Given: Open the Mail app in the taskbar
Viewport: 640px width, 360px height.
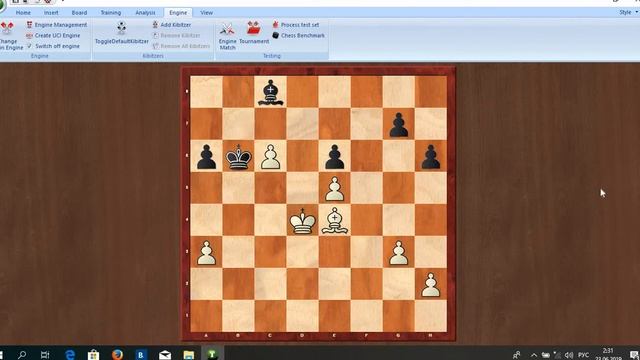Looking at the screenshot, I should tap(165, 354).
